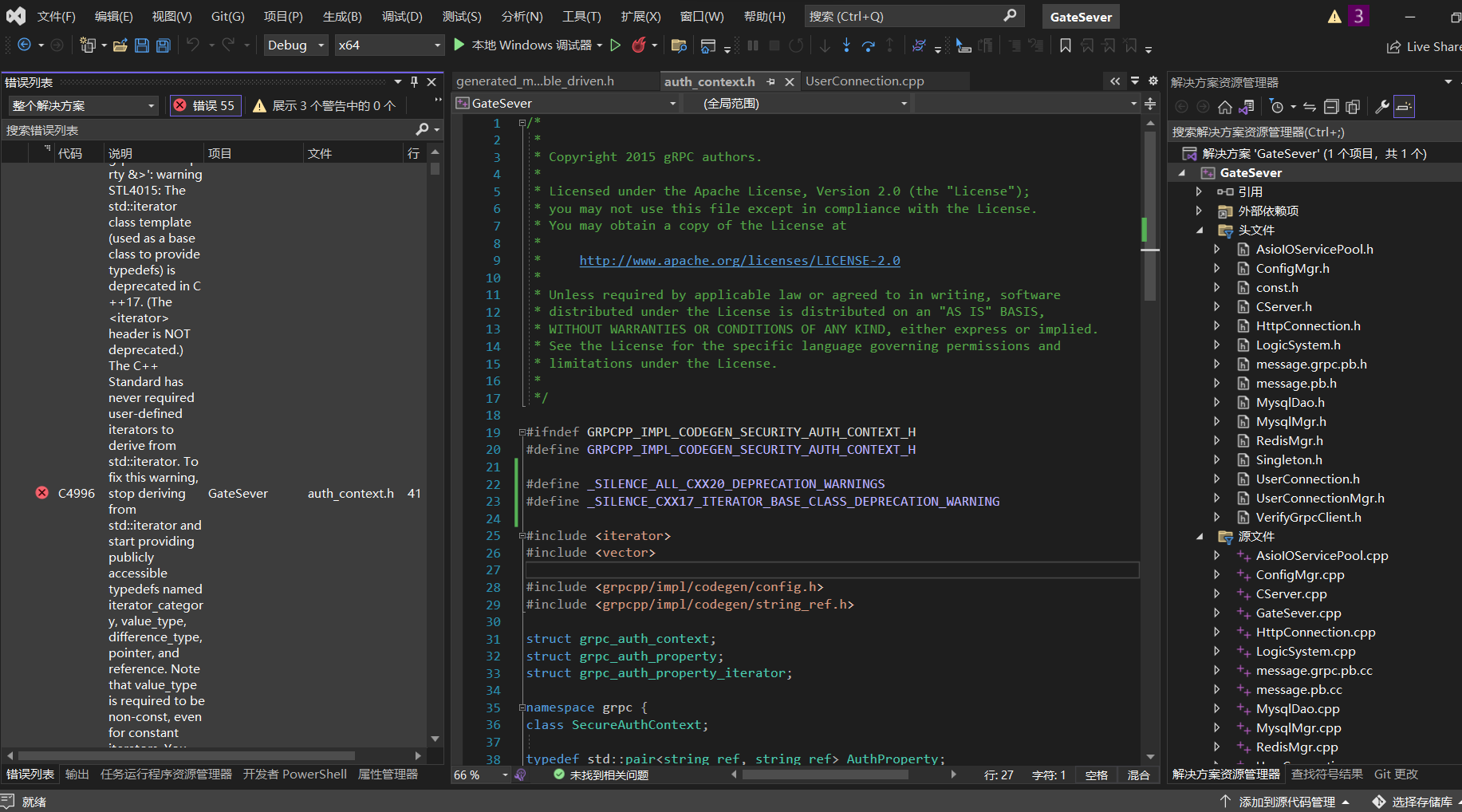
Task: Toggle the warnings filter '展示 3 个警告中的 0 个'
Action: [324, 105]
